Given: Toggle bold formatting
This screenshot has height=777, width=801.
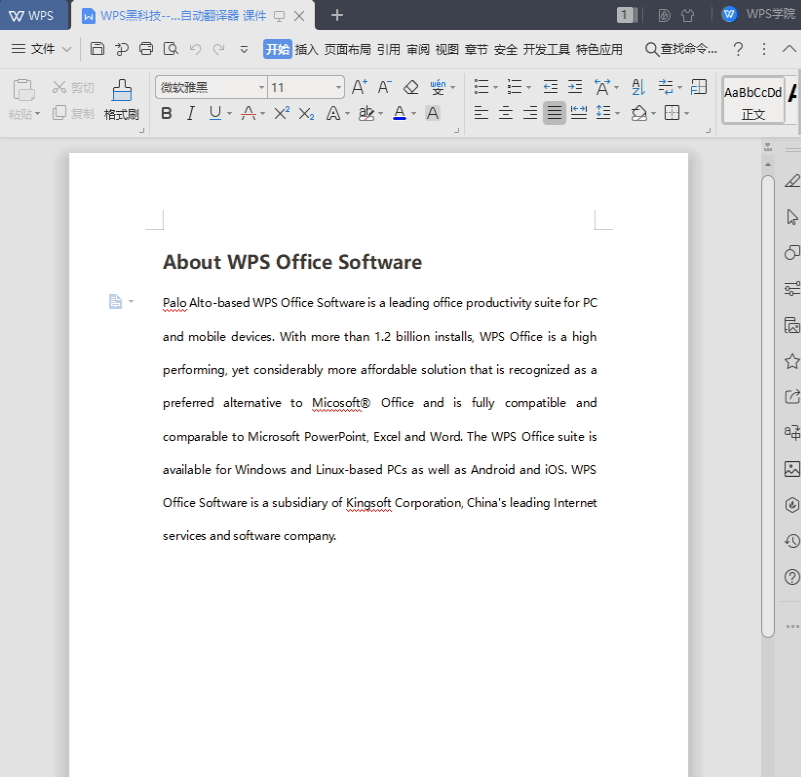Looking at the screenshot, I should pos(166,113).
